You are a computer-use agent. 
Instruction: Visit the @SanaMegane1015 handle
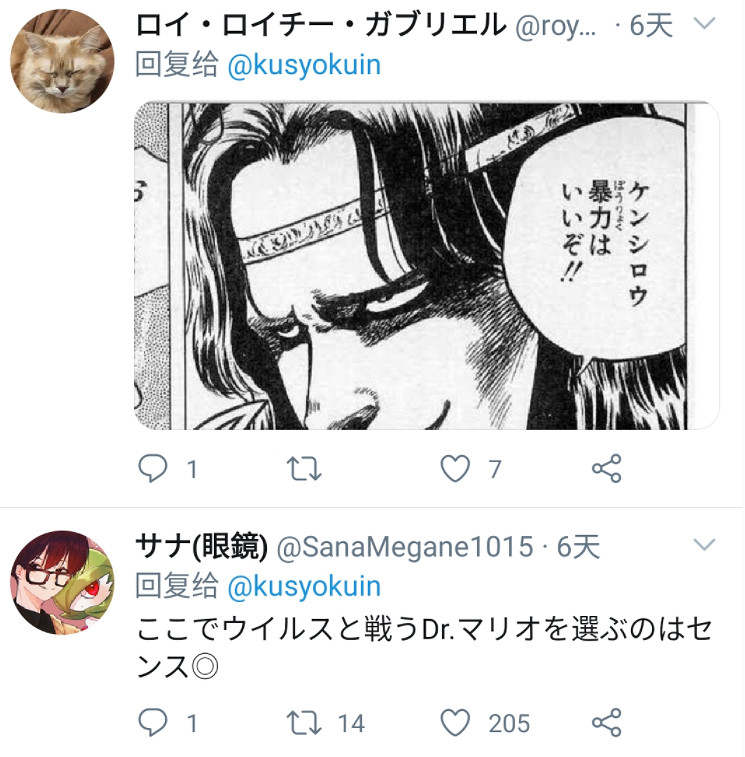(x=405, y=547)
